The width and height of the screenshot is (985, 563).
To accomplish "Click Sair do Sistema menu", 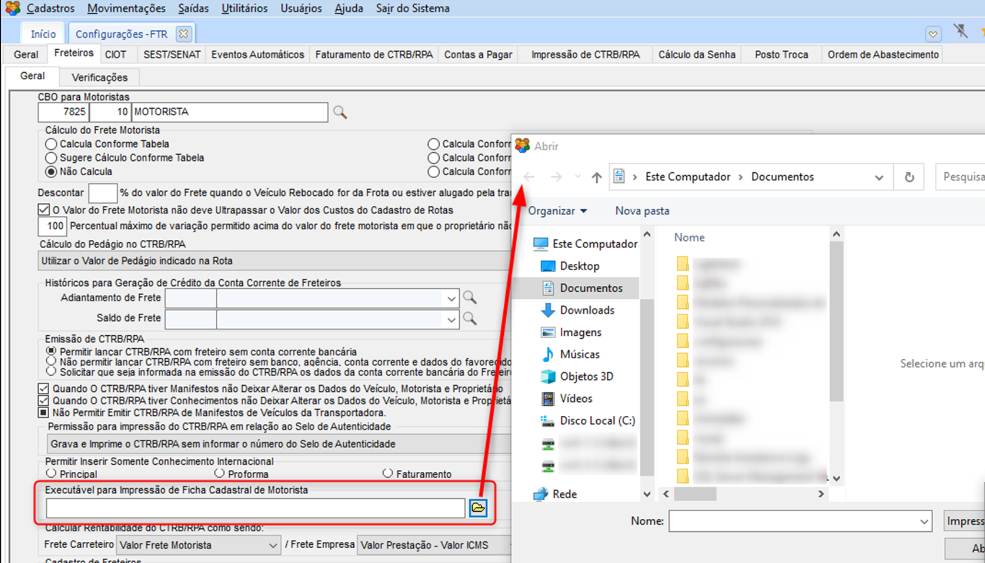I will coord(413,8).
